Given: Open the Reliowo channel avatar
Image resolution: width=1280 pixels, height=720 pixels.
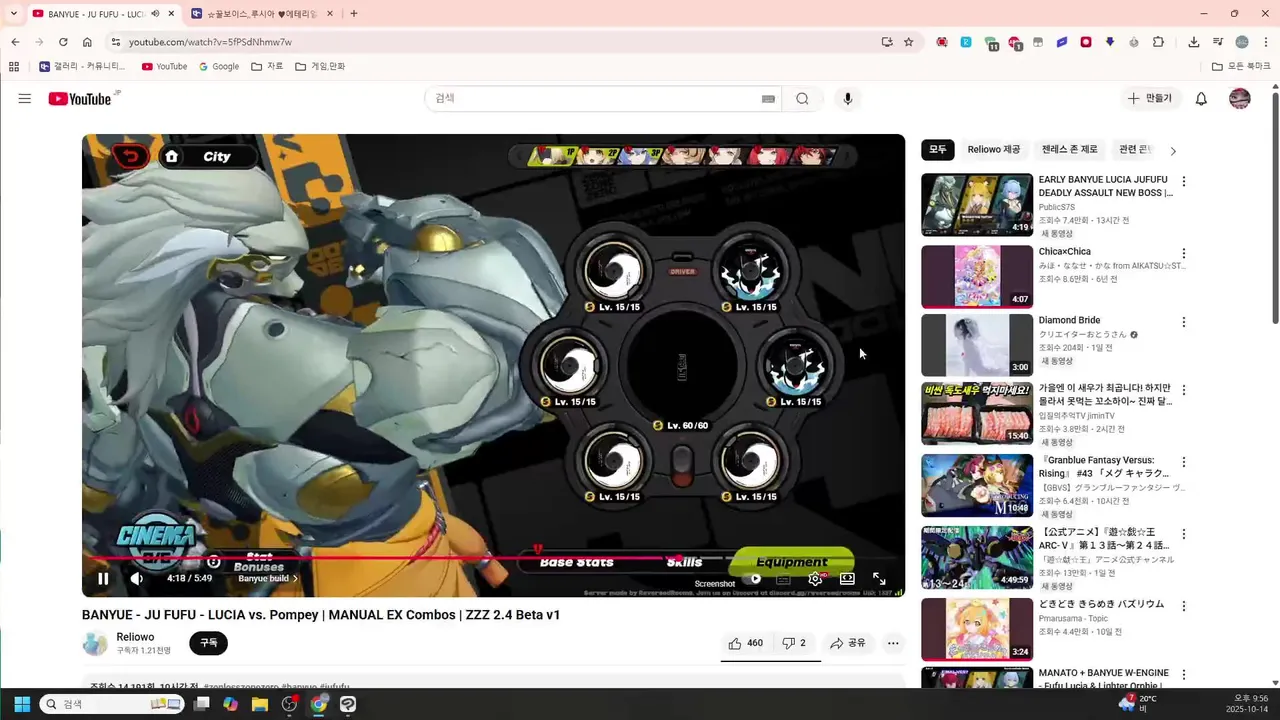Looking at the screenshot, I should point(95,643).
